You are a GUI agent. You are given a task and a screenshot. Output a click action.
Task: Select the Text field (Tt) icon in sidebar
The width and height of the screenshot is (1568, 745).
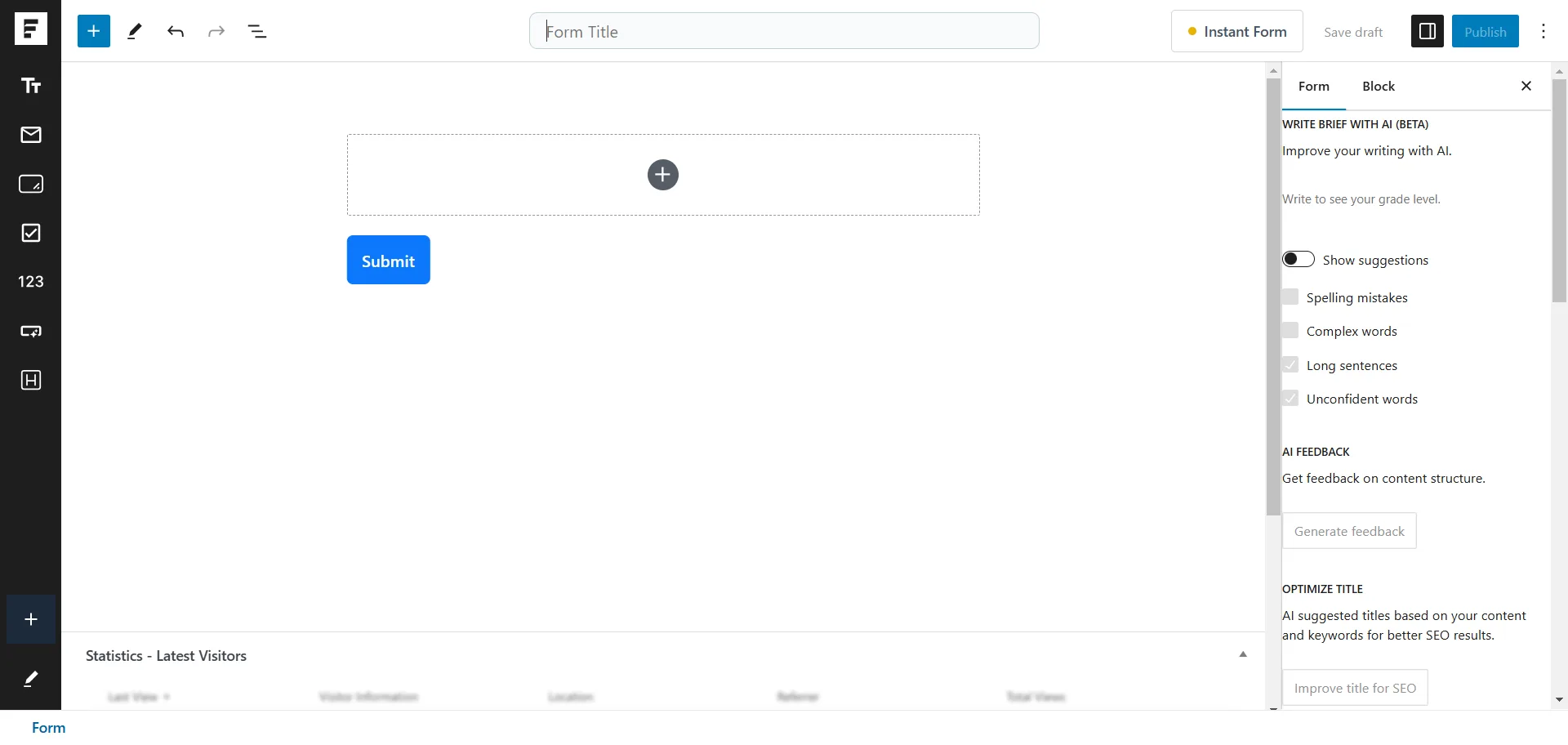click(x=30, y=86)
